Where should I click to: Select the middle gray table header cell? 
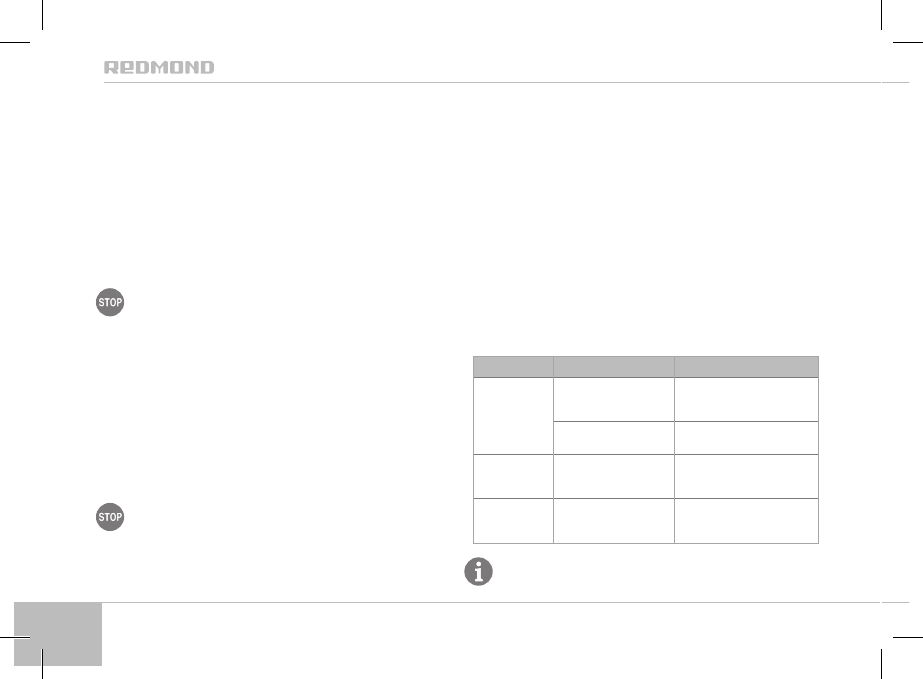coord(615,366)
